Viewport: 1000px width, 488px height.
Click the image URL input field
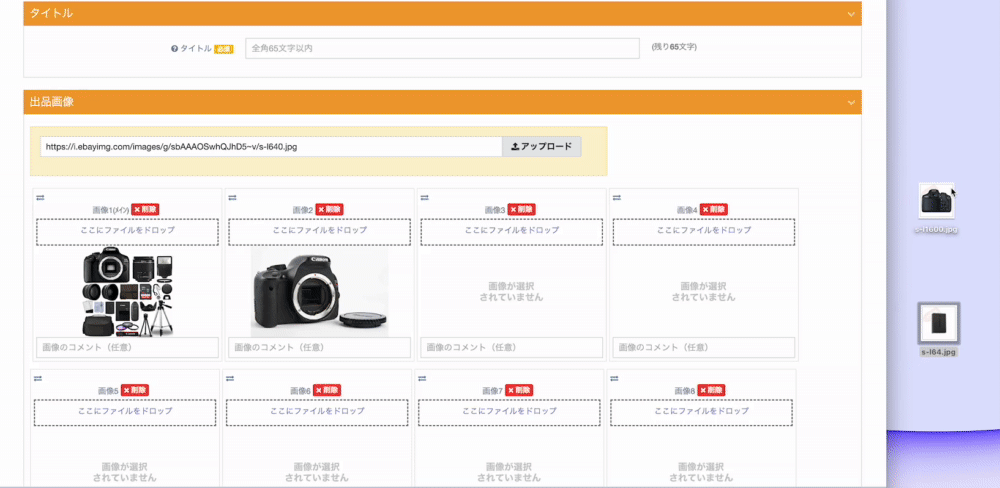[x=271, y=147]
